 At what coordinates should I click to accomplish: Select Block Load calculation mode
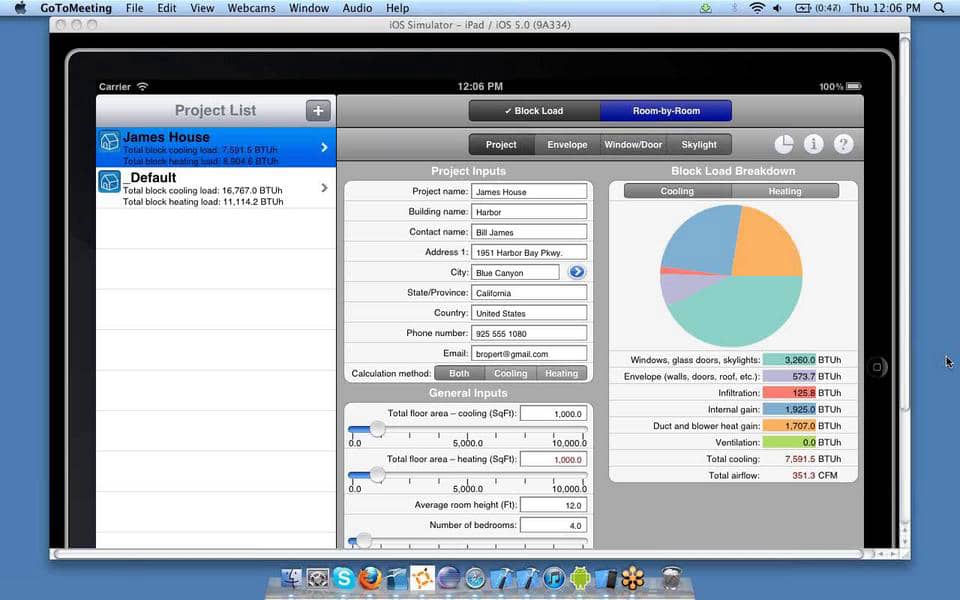click(x=534, y=111)
